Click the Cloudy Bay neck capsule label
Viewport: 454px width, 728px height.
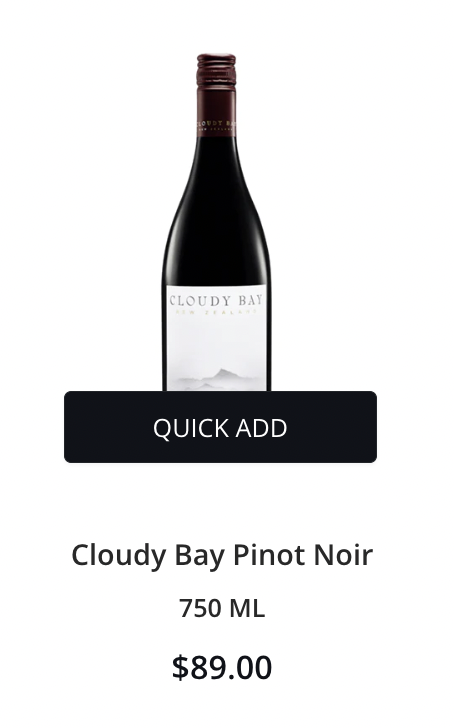coord(216,124)
